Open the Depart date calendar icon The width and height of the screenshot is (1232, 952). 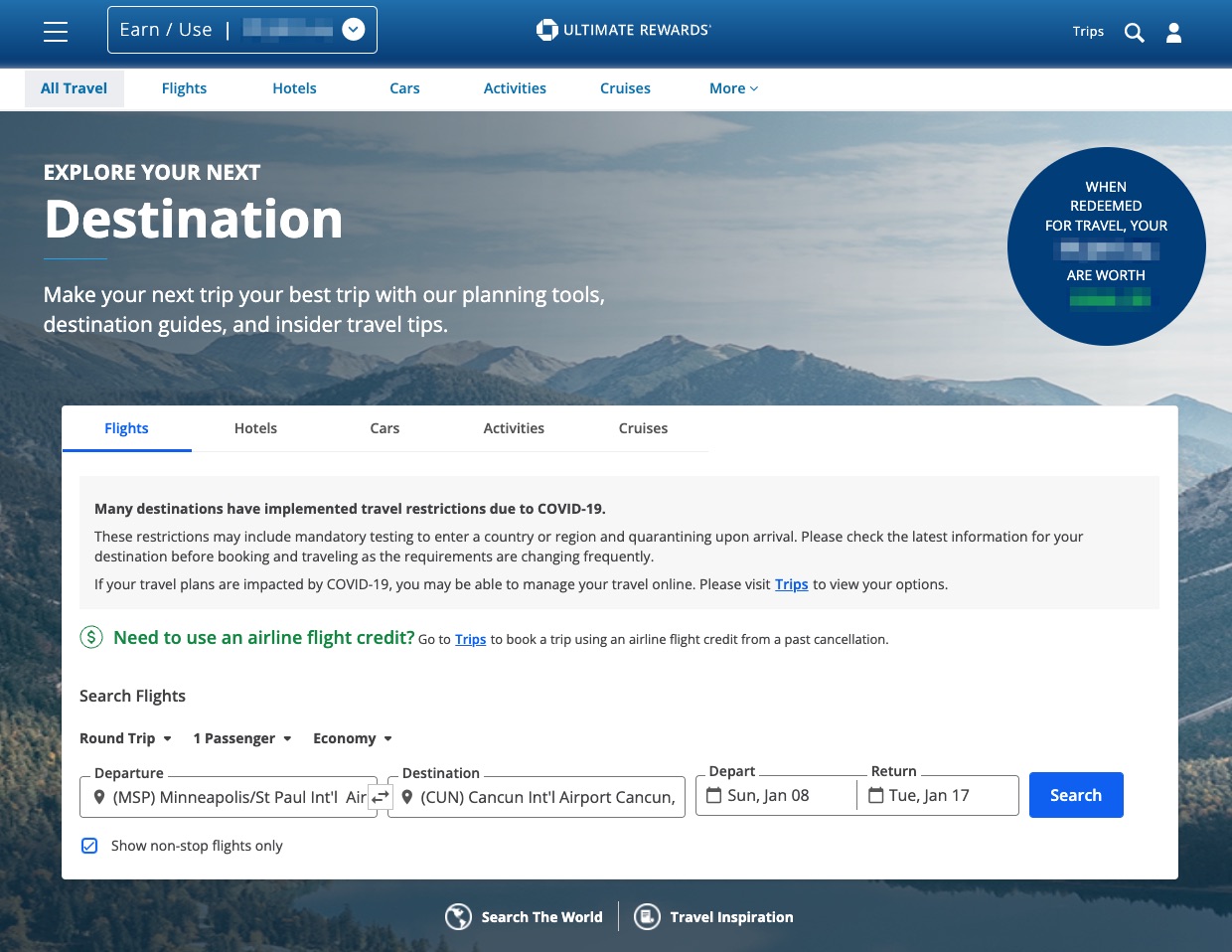713,795
